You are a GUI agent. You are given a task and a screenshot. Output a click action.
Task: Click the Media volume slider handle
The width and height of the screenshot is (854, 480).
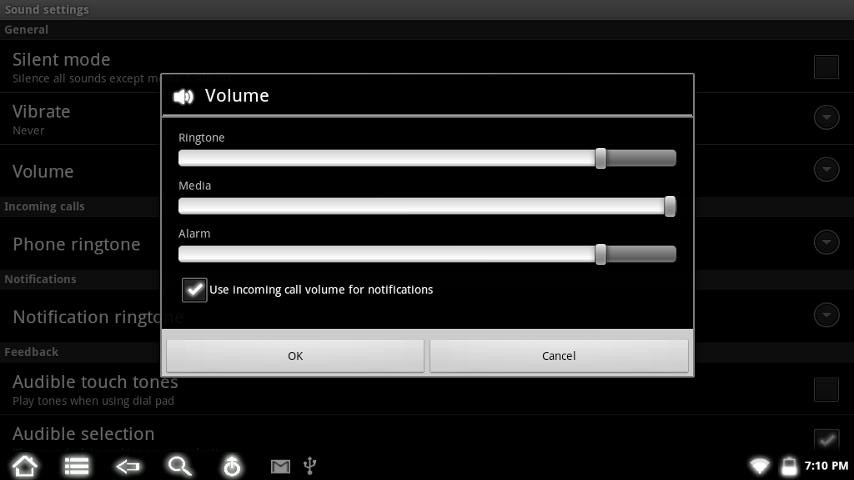(670, 206)
